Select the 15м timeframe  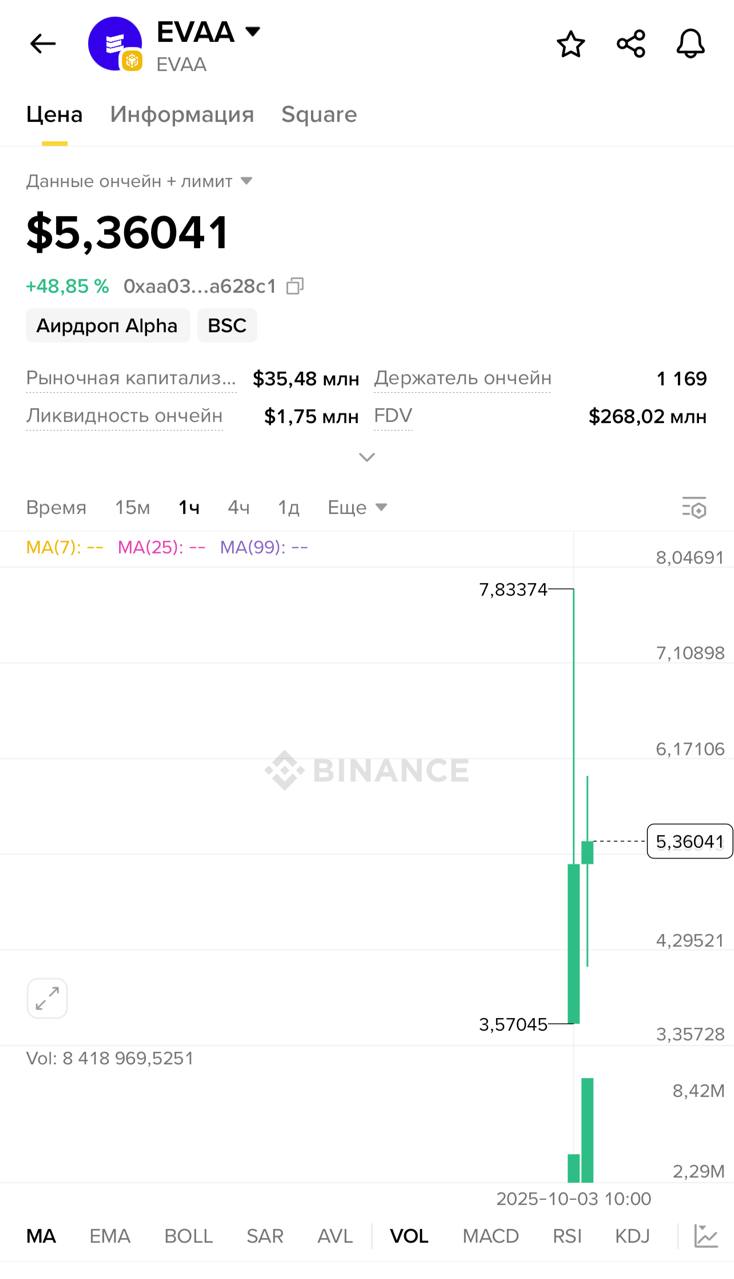[x=132, y=508]
